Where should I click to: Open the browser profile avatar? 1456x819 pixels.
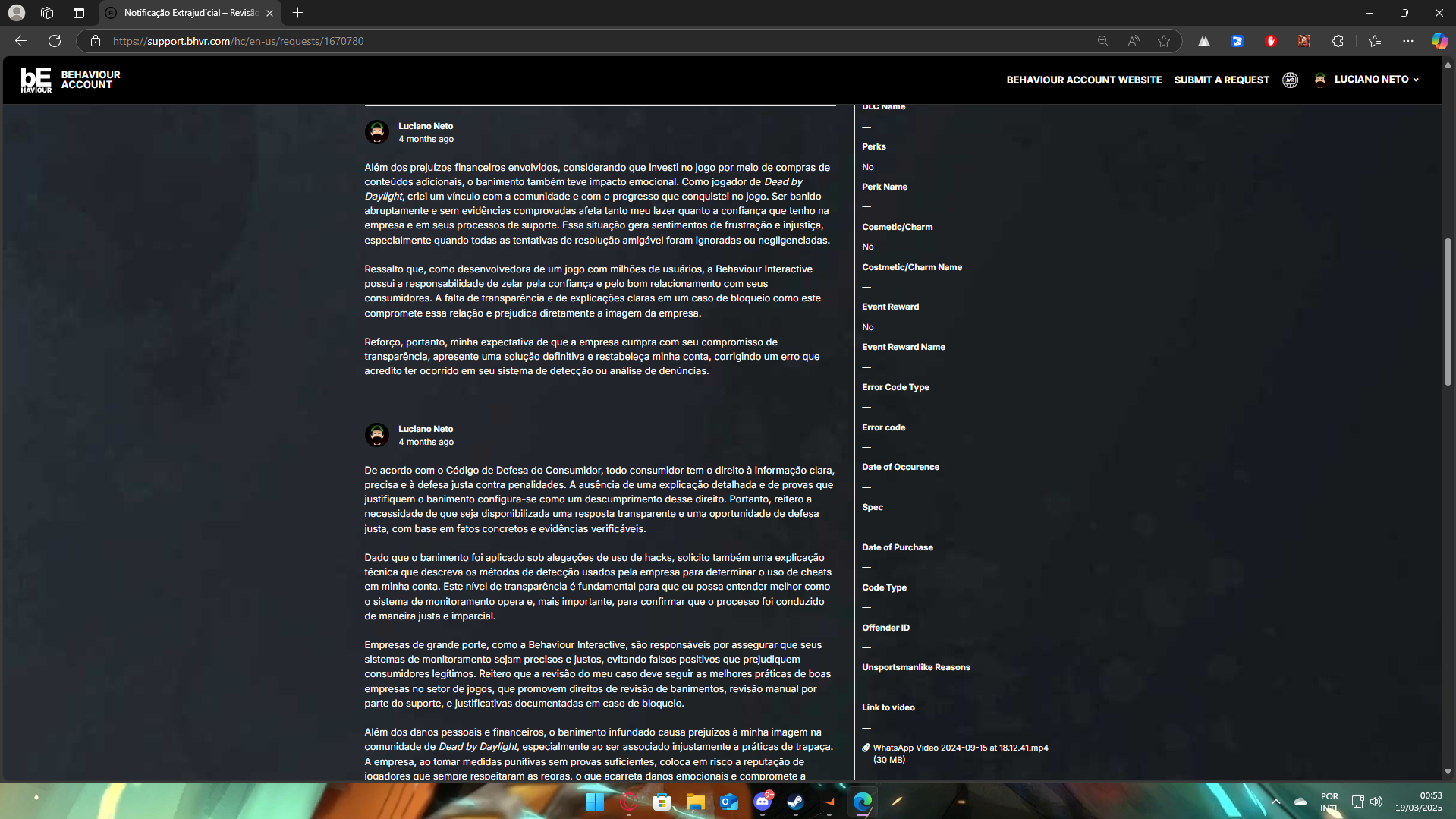pos(16,13)
